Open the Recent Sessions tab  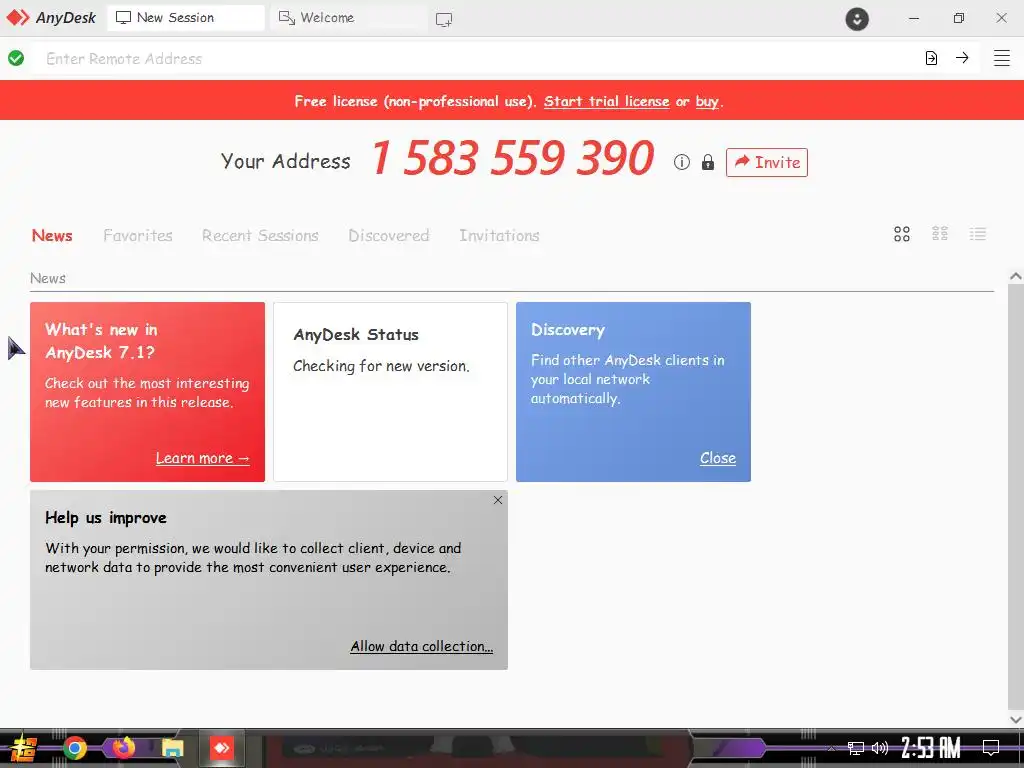260,235
